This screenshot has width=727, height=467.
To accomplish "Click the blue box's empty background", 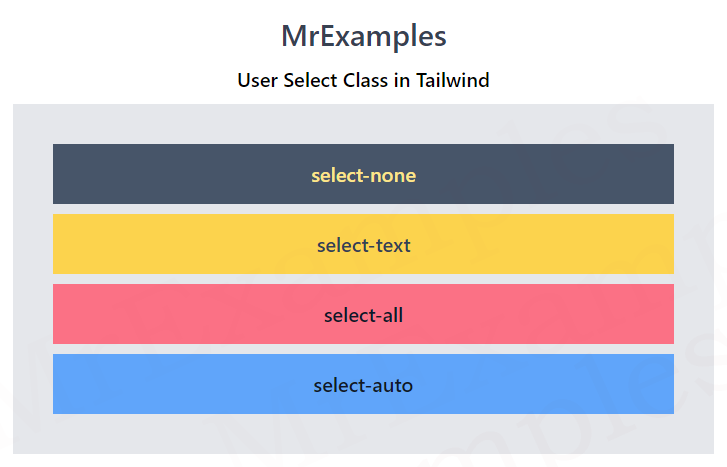I will coord(162,384).
